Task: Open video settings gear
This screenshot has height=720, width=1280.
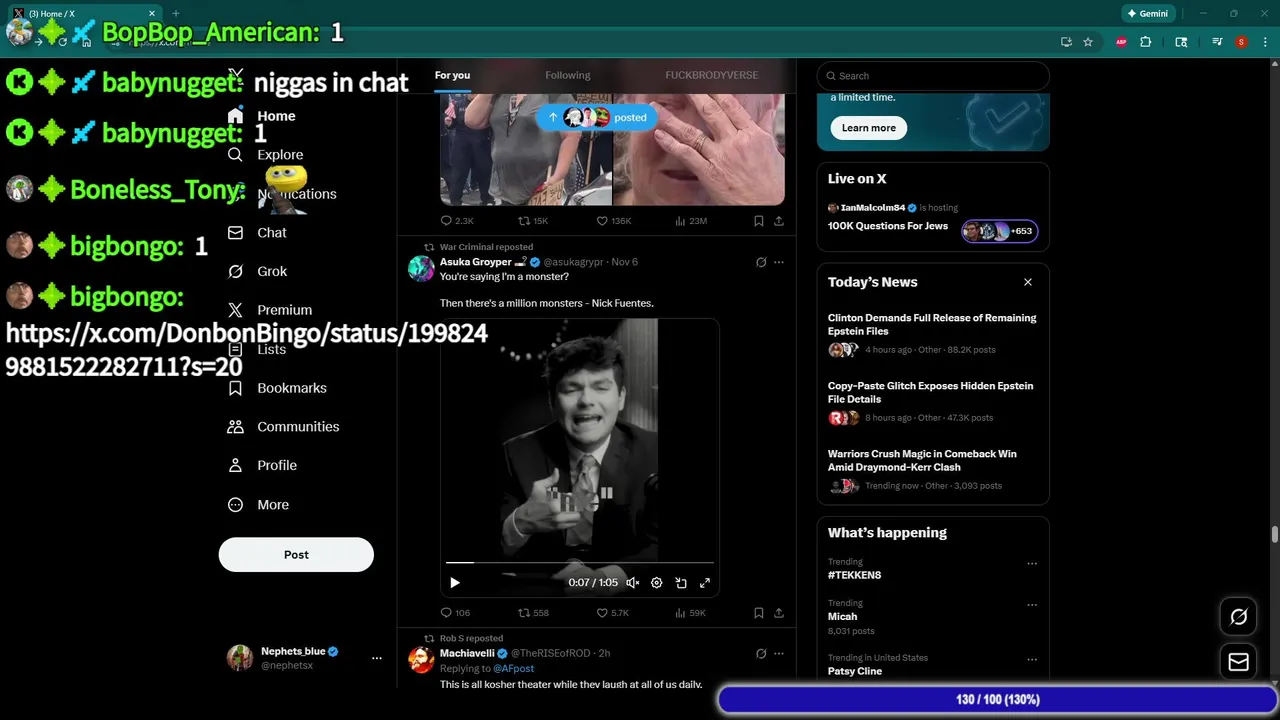Action: coord(656,583)
